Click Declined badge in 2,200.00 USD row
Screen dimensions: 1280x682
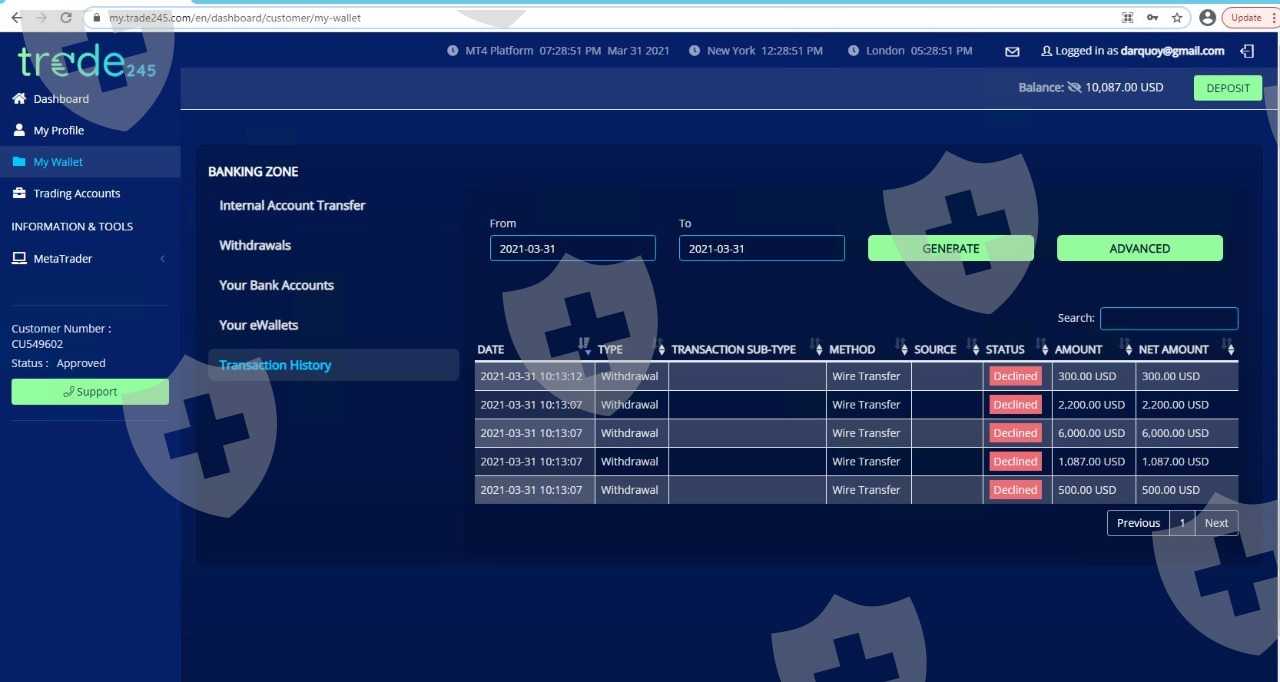[x=1015, y=404]
